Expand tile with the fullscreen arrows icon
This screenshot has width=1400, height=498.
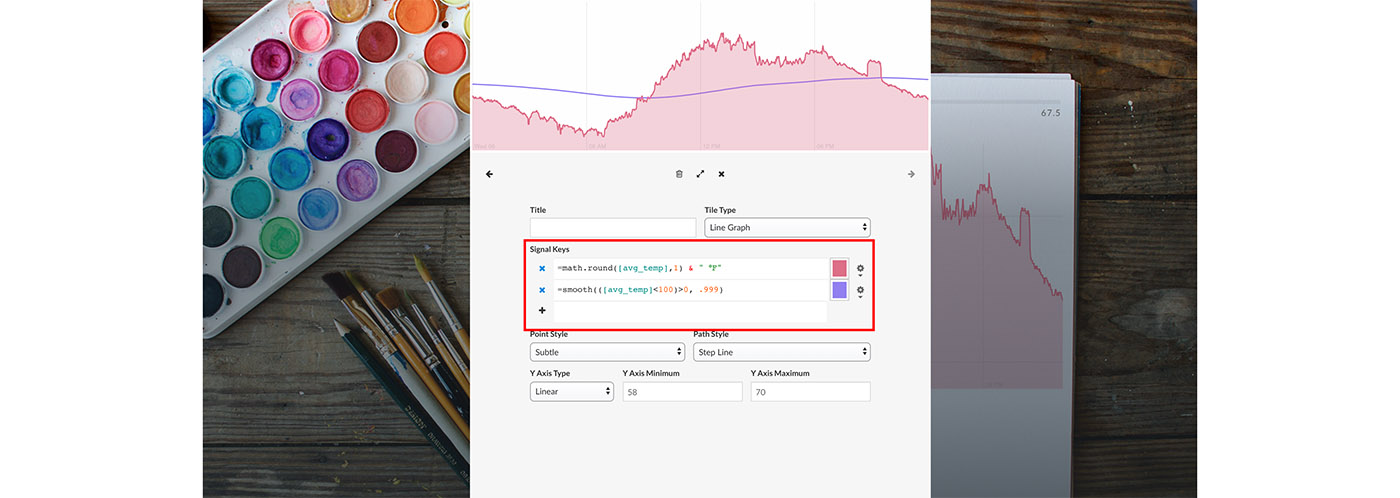tap(700, 174)
